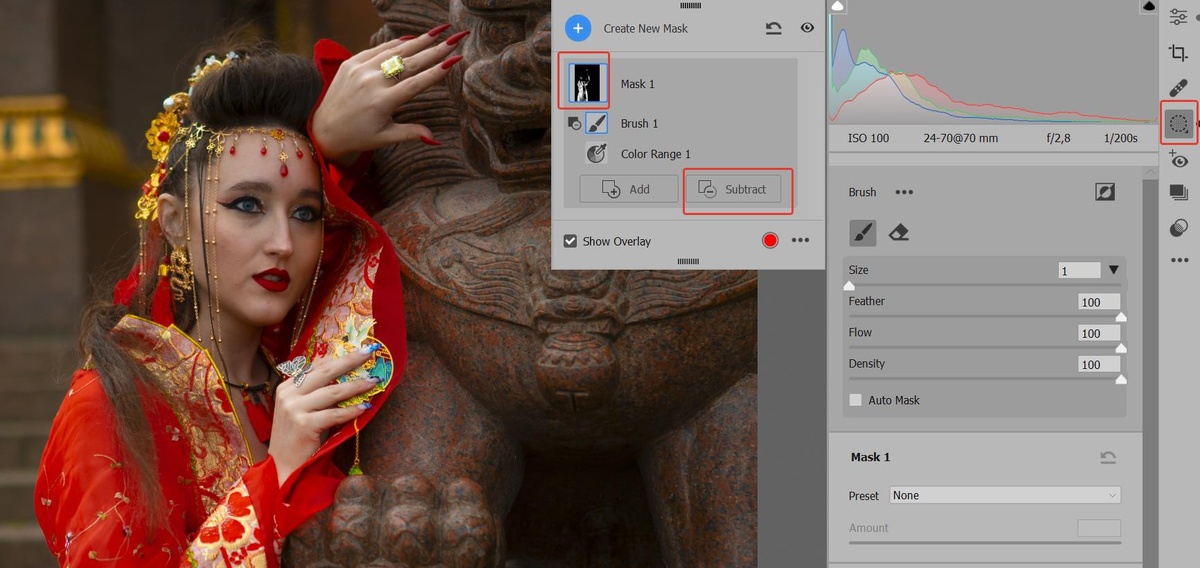This screenshot has width=1200, height=568.
Task: Toggle highlight clipping warning on histogram
Action: (1150, 6)
